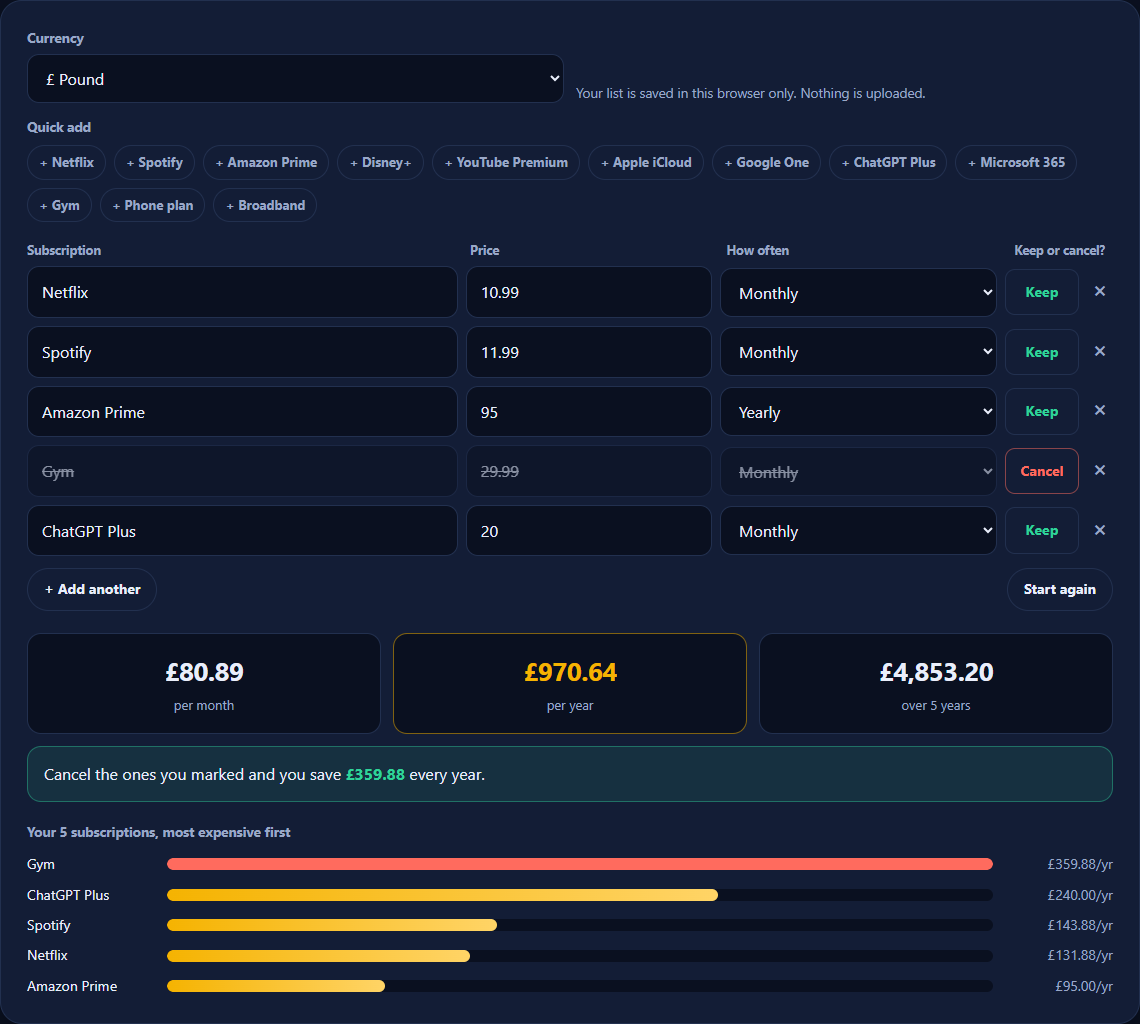Remove the ChatGPT Plus row

(1099, 530)
